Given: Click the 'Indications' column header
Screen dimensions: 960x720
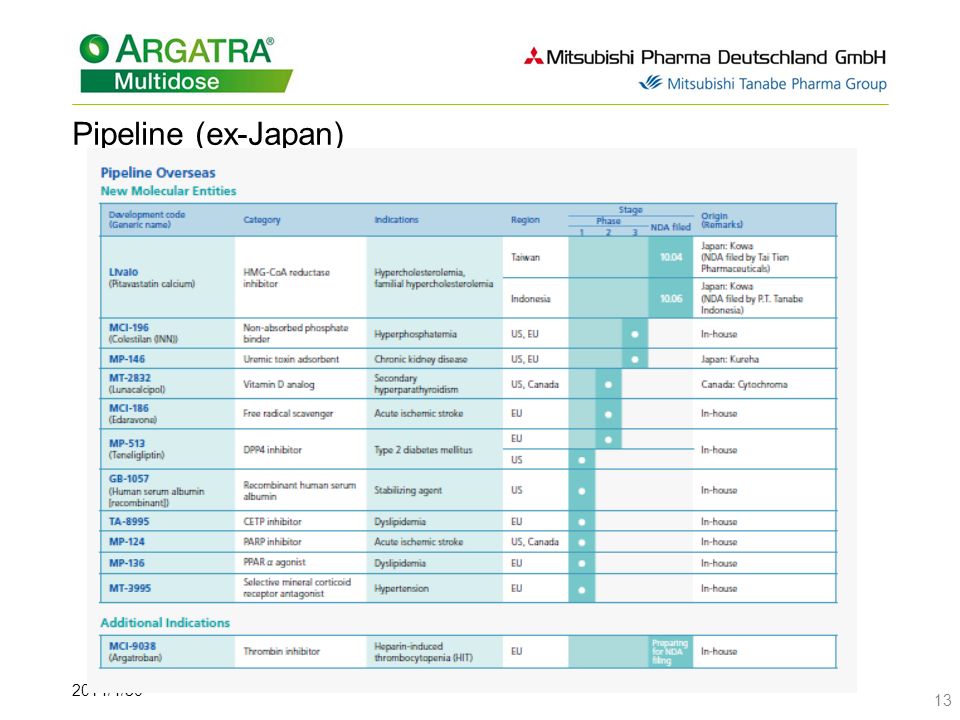Looking at the screenshot, I should coord(396,220).
